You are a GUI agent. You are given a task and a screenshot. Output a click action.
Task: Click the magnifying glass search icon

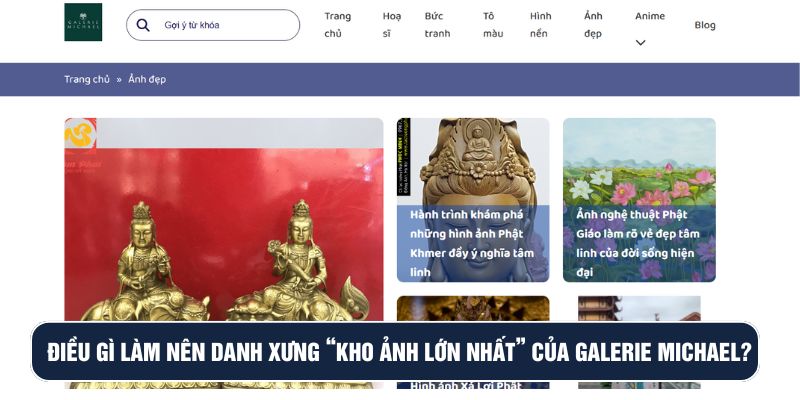pos(143,25)
